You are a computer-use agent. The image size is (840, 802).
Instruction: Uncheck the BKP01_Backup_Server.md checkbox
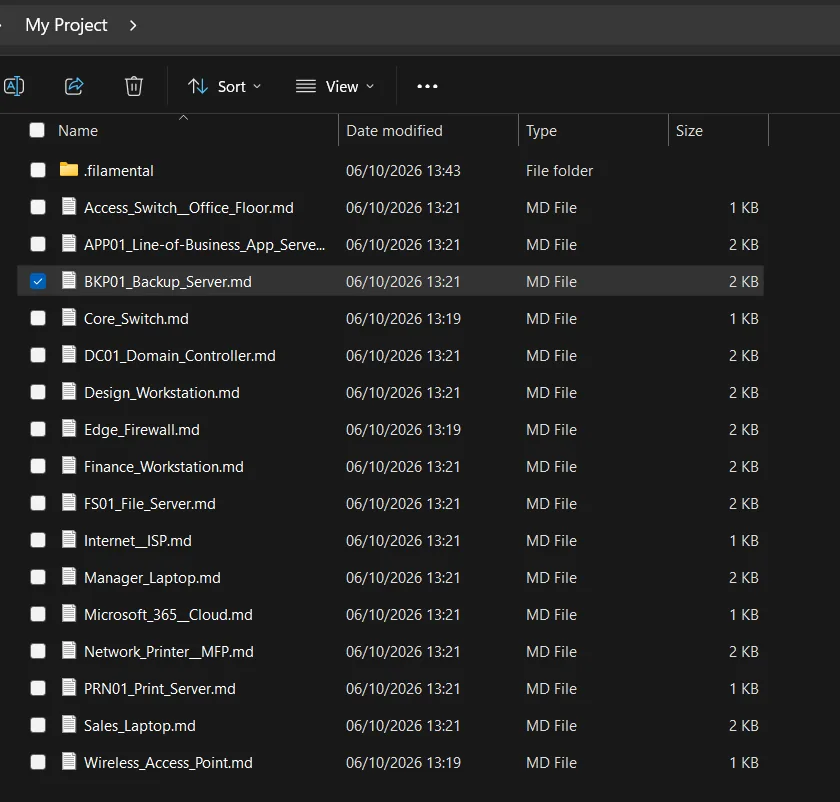click(38, 281)
